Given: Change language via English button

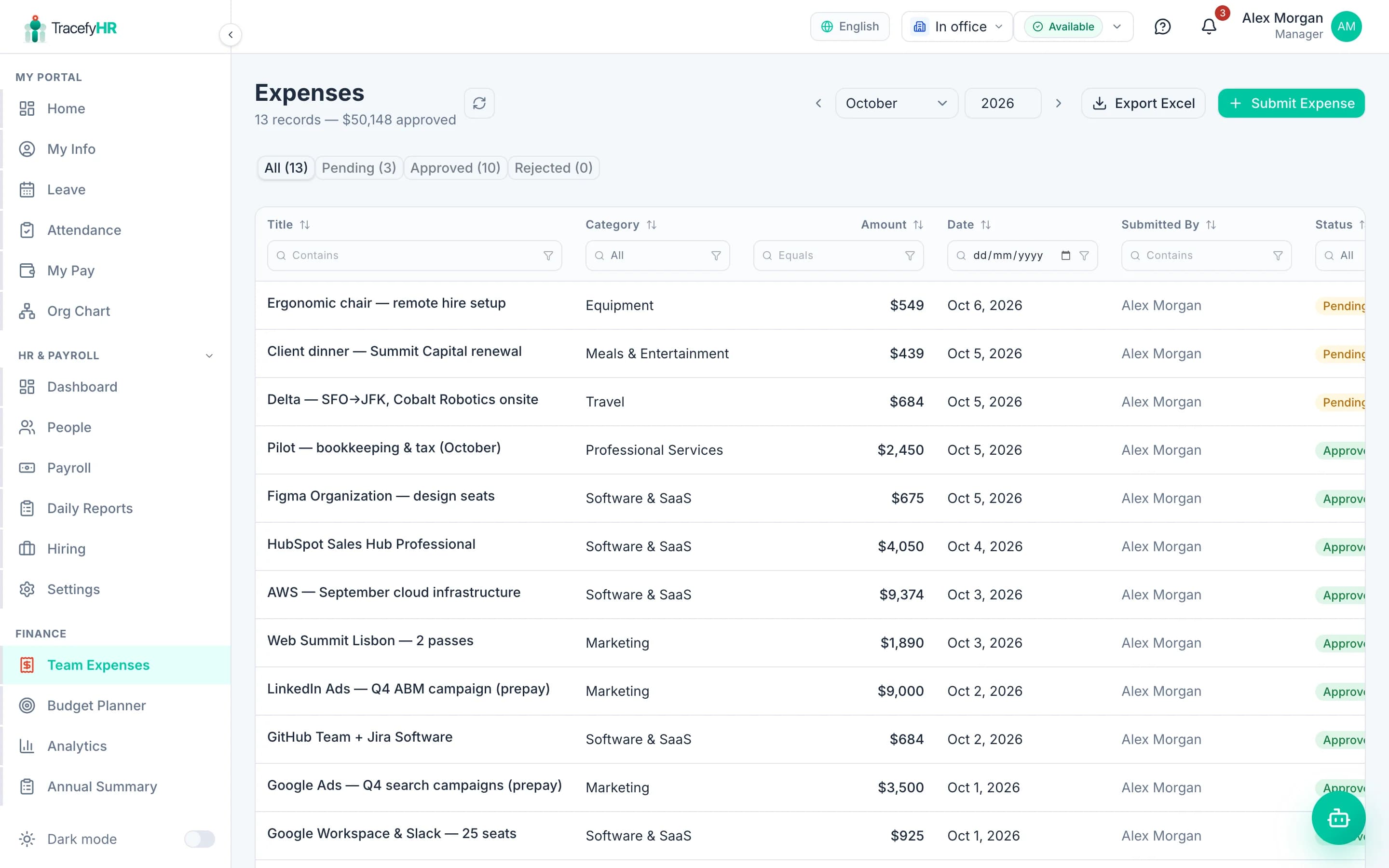Looking at the screenshot, I should click(x=849, y=27).
